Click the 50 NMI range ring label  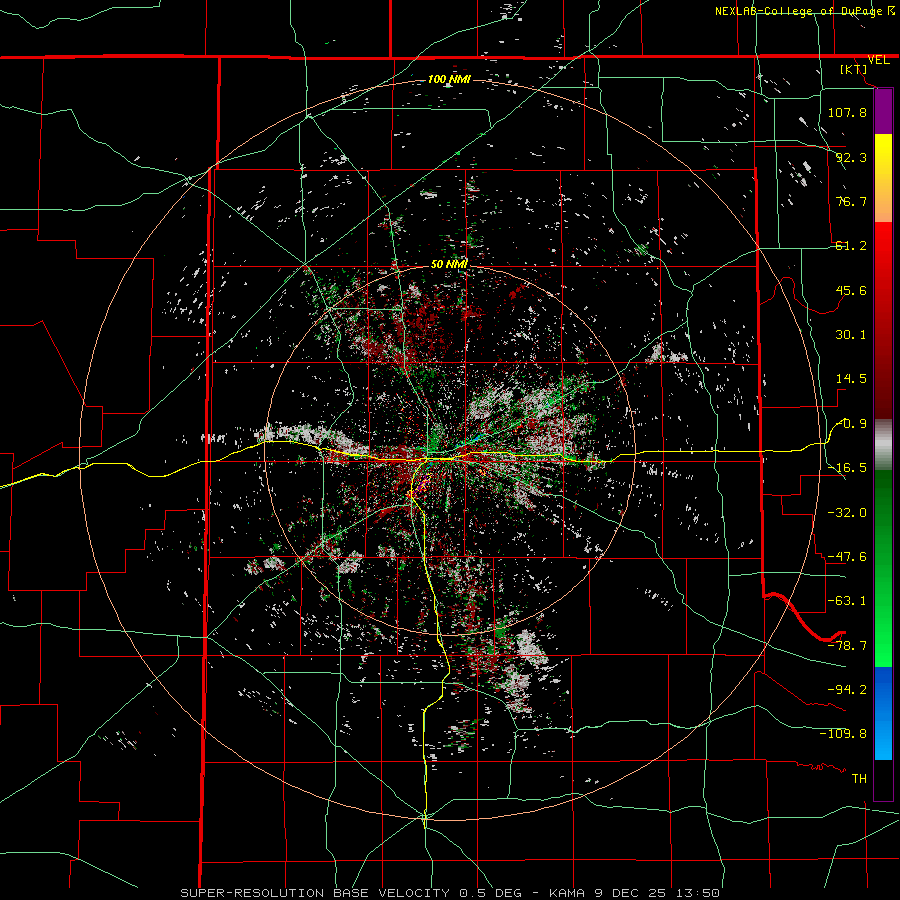point(449,264)
